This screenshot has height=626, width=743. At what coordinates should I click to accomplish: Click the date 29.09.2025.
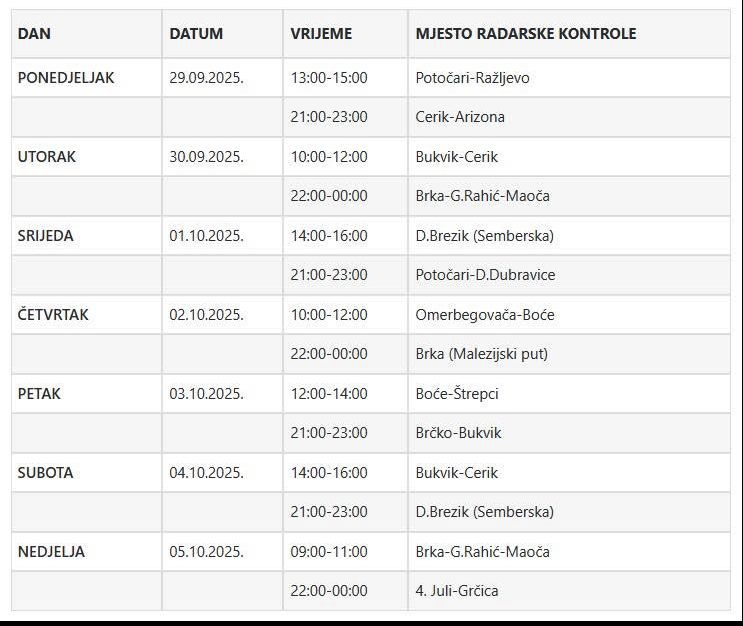point(207,78)
